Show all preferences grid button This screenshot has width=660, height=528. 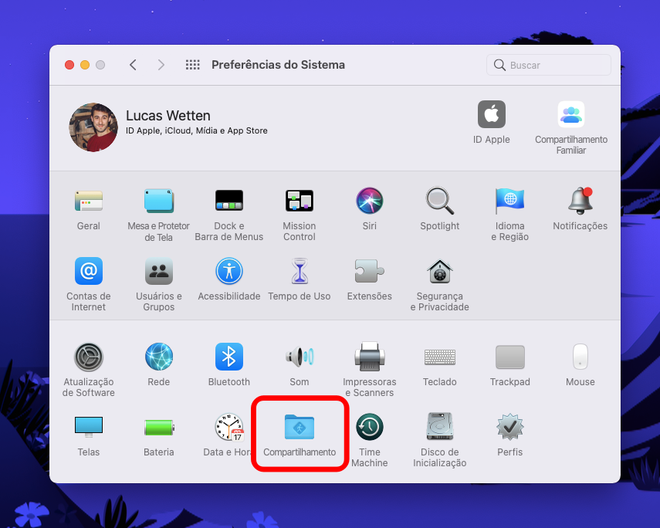click(x=193, y=65)
